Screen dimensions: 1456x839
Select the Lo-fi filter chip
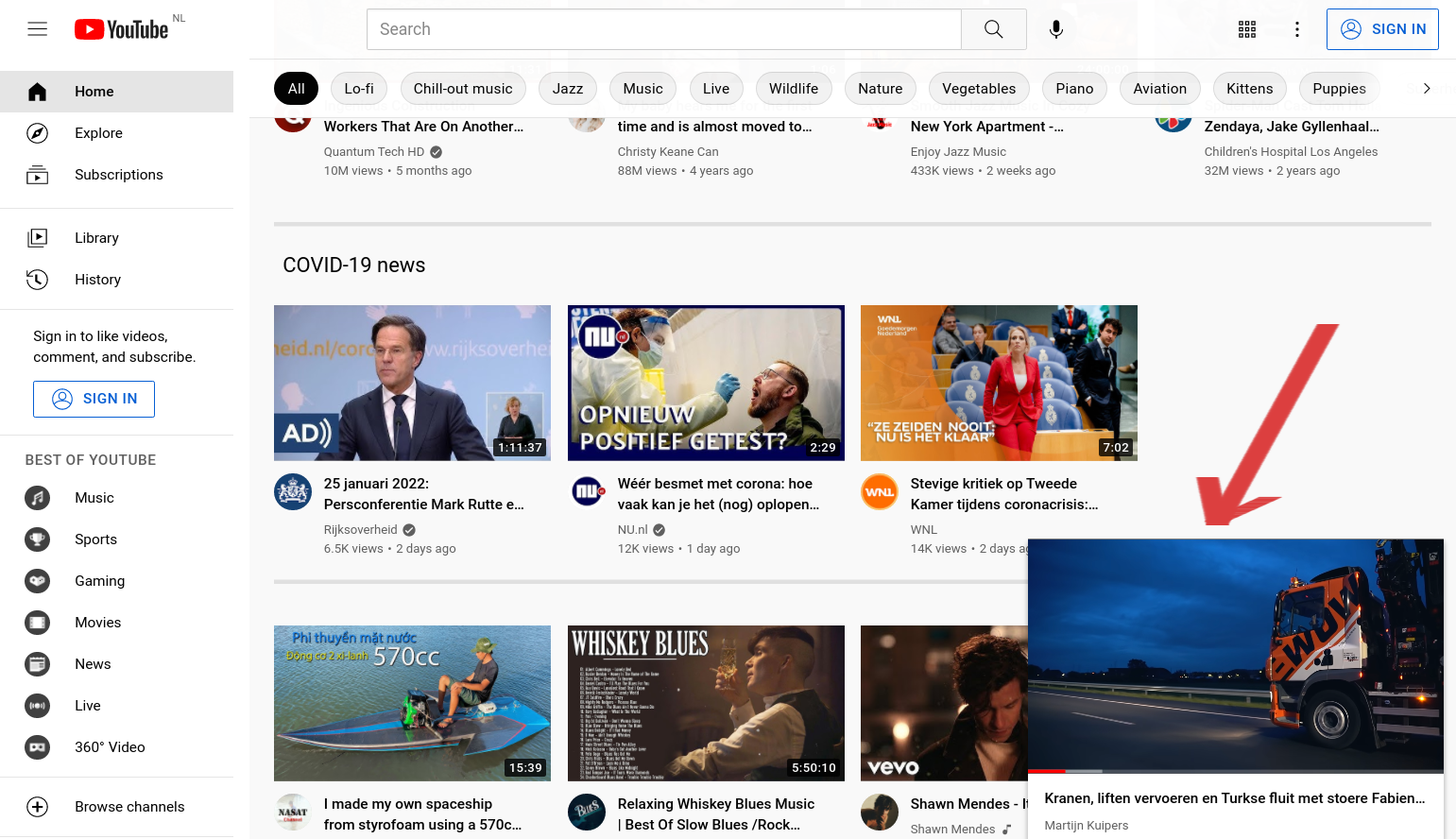coord(359,89)
